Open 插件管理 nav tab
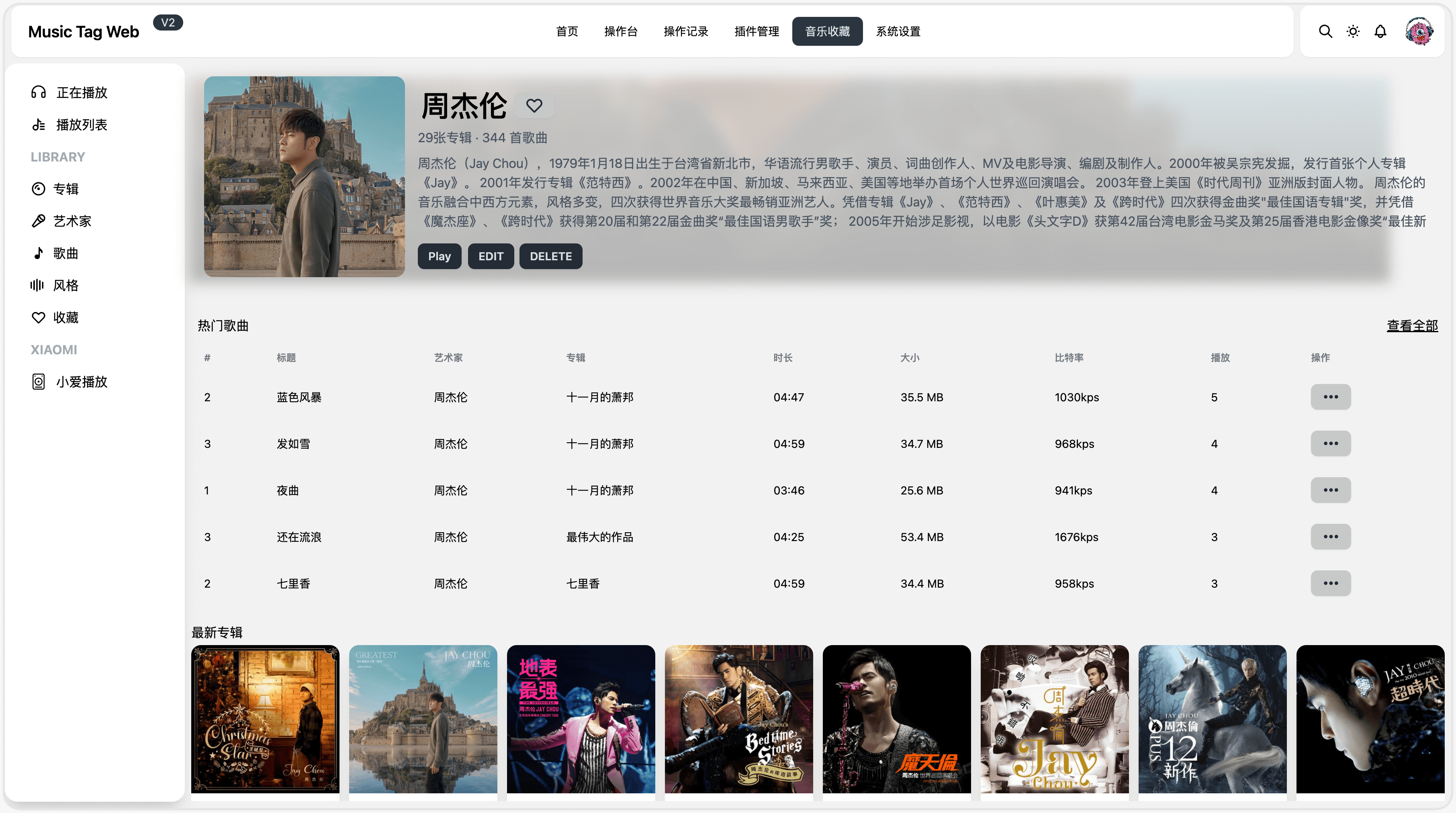This screenshot has width=1456, height=813. click(756, 32)
